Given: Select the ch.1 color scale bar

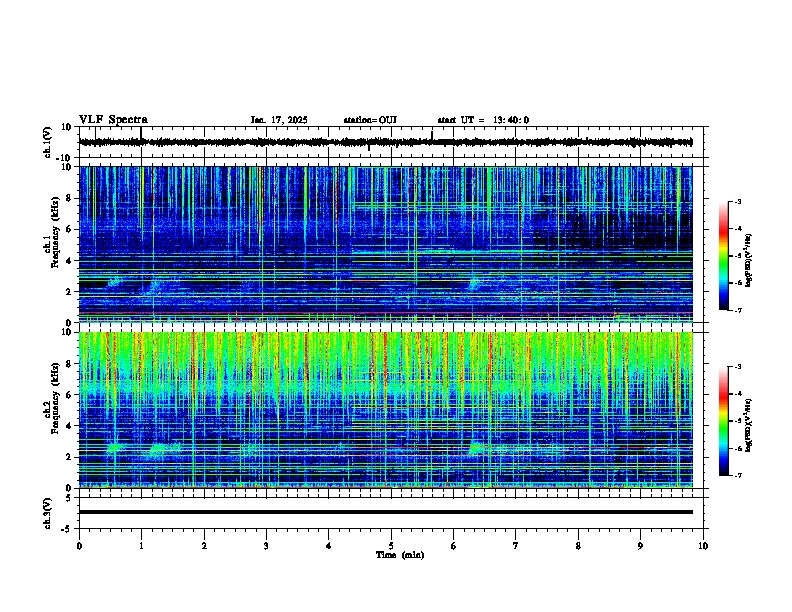Looking at the screenshot, I should pyautogui.click(x=723, y=256).
